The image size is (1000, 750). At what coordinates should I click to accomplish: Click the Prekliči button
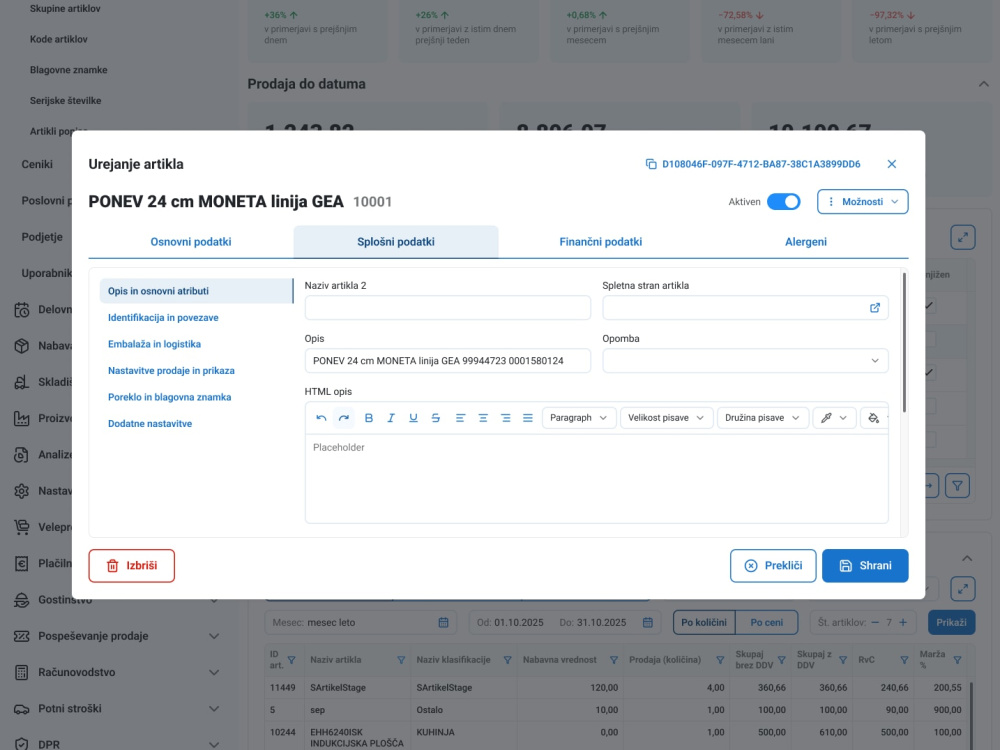click(x=772, y=566)
